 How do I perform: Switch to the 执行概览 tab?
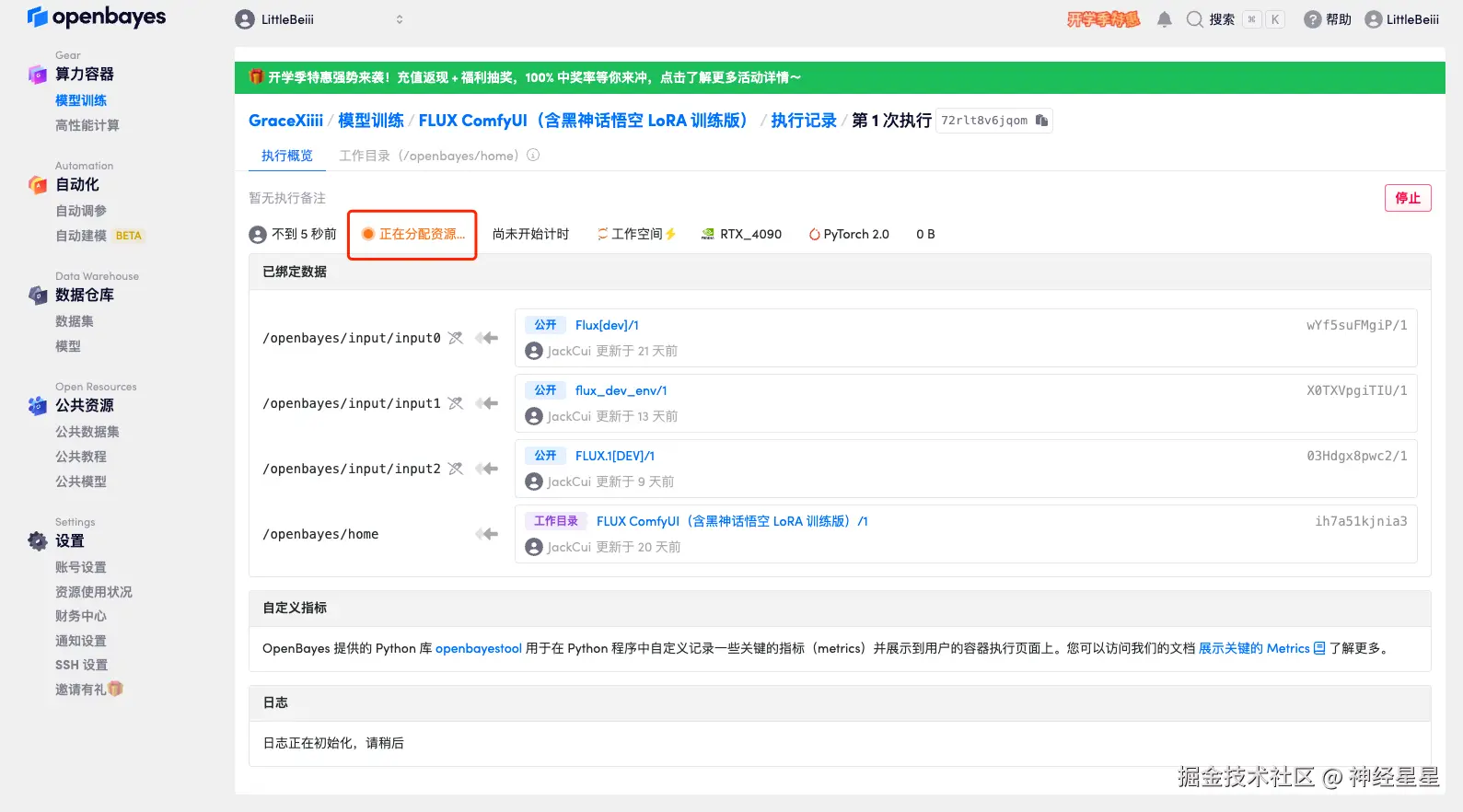[287, 156]
